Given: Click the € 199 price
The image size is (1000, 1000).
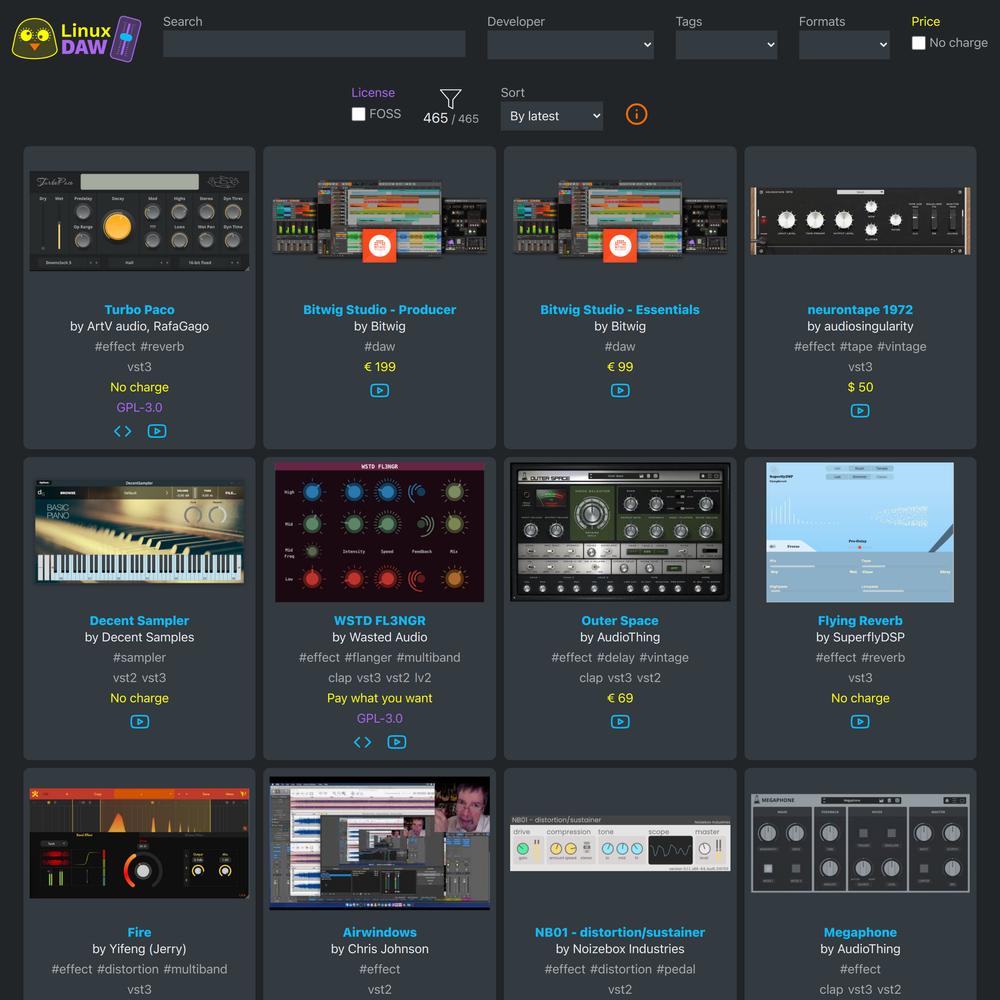Looking at the screenshot, I should coord(379,367).
